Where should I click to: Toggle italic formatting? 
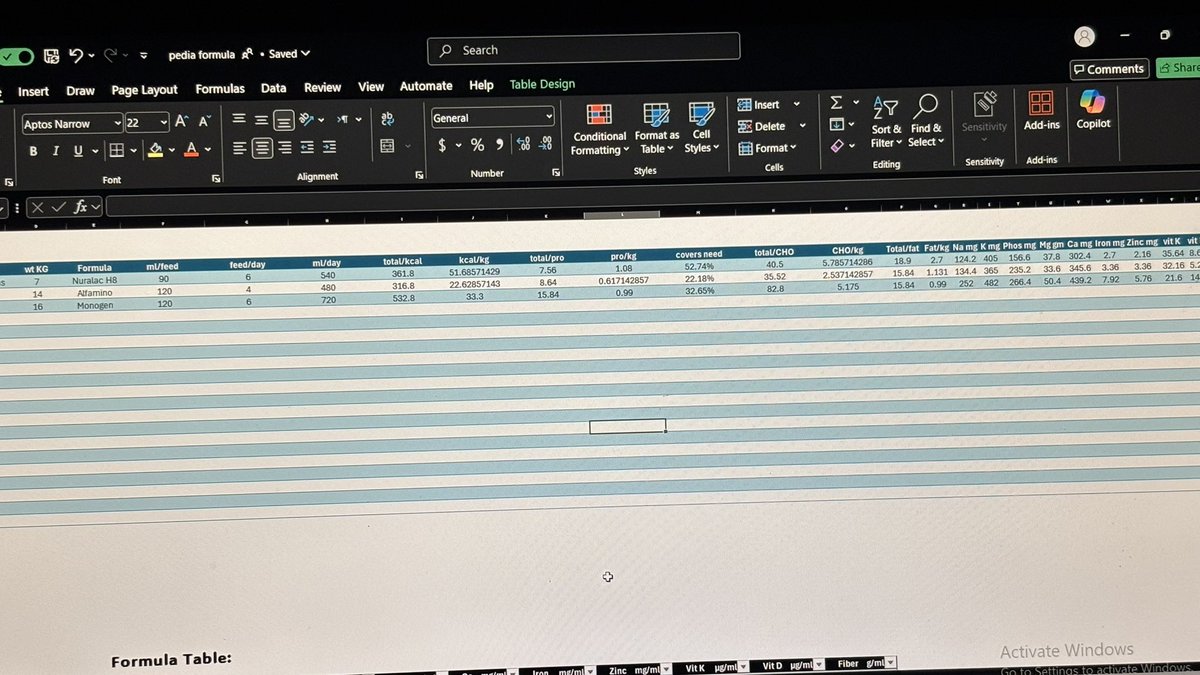point(55,151)
